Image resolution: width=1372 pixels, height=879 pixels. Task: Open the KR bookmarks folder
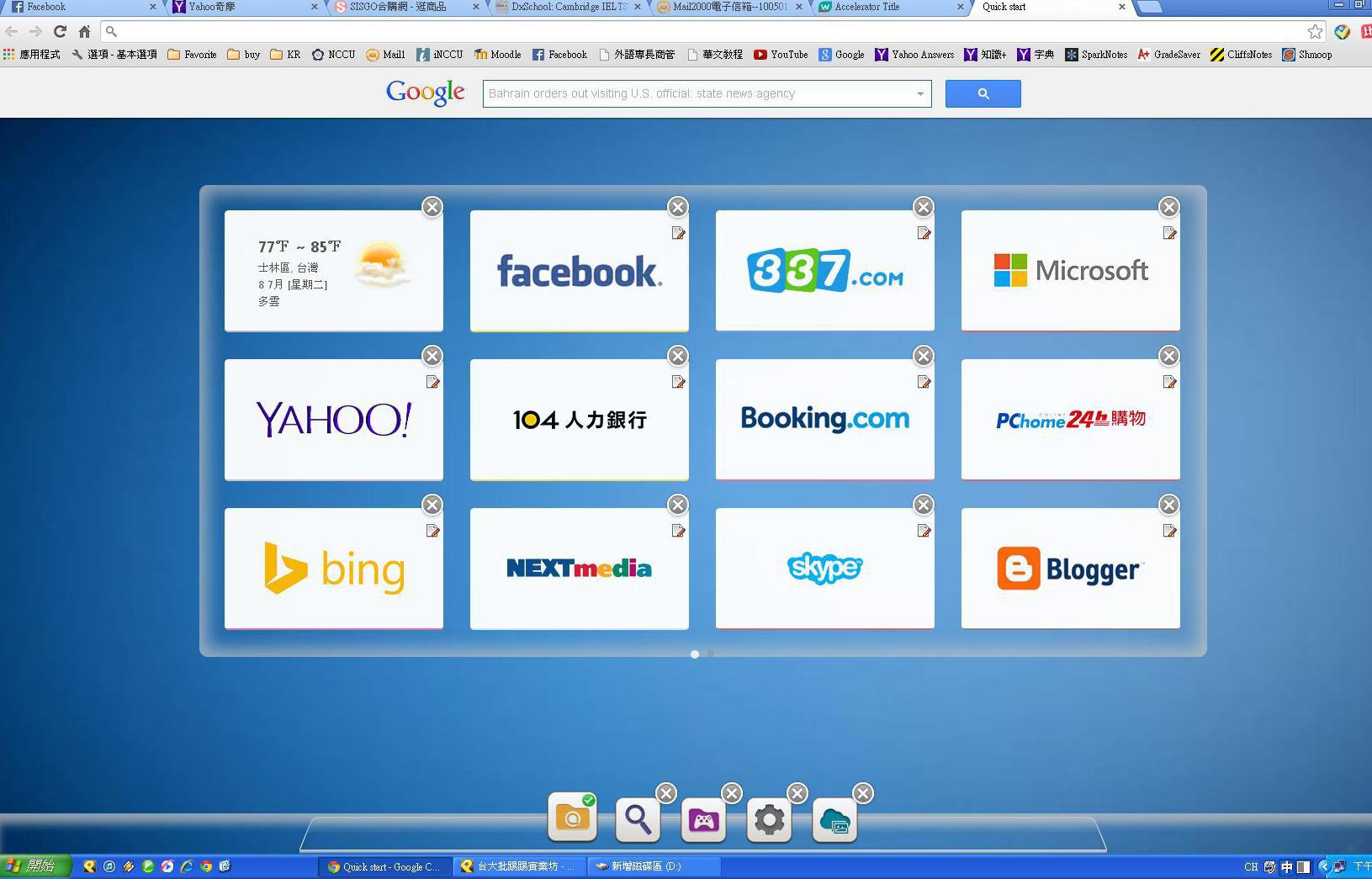pos(285,55)
